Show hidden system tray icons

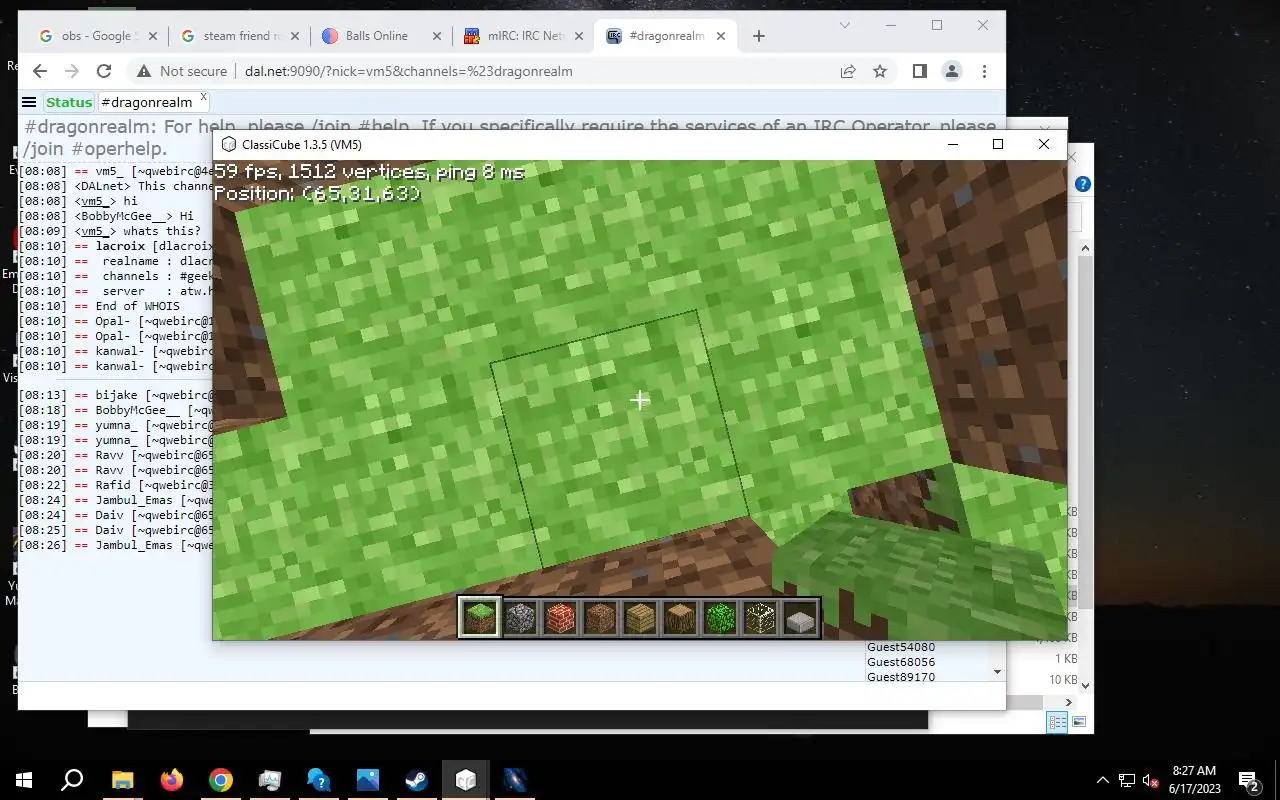[1103, 780]
